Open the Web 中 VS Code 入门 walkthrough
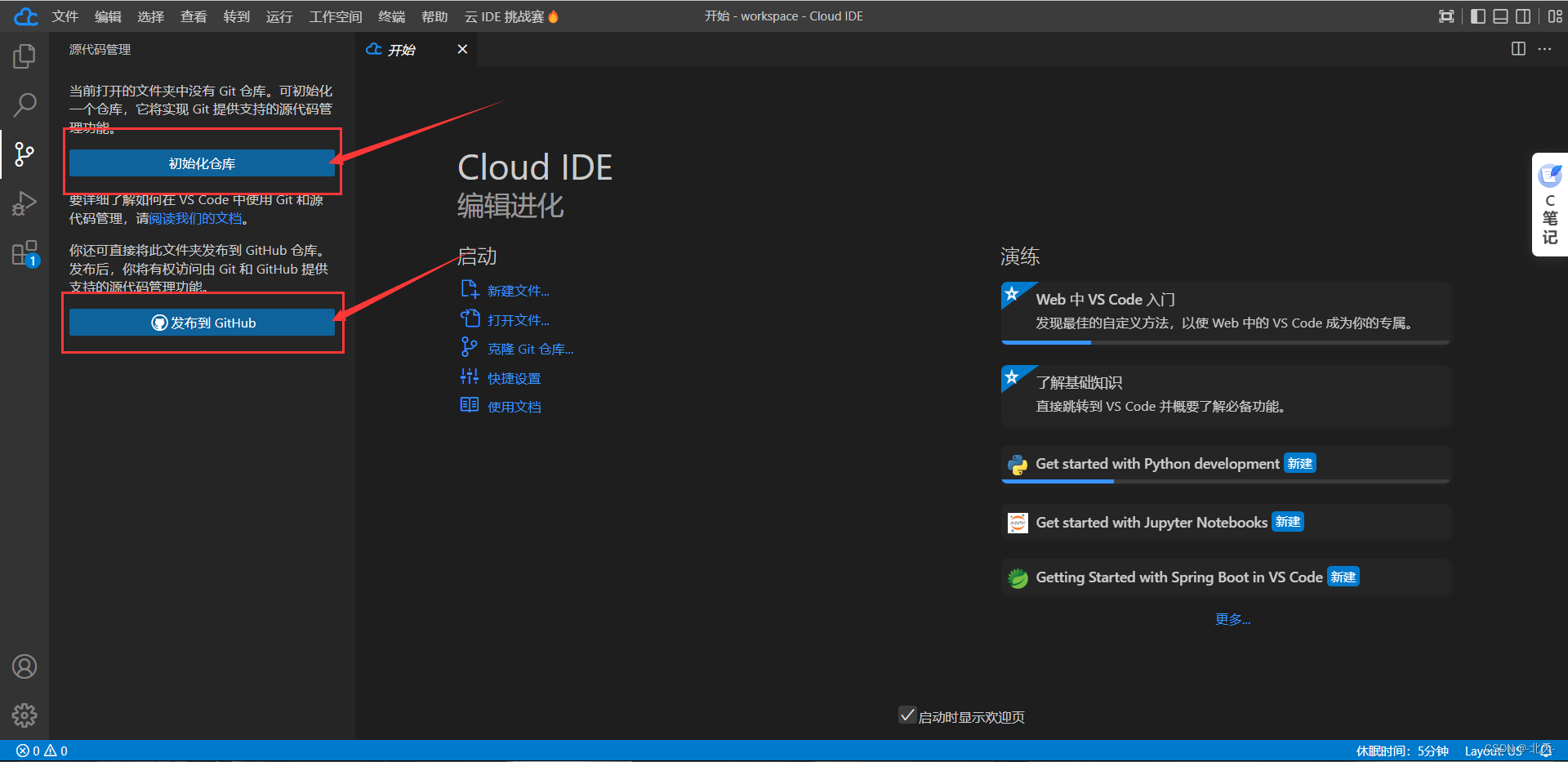1568x762 pixels. [x=1226, y=313]
